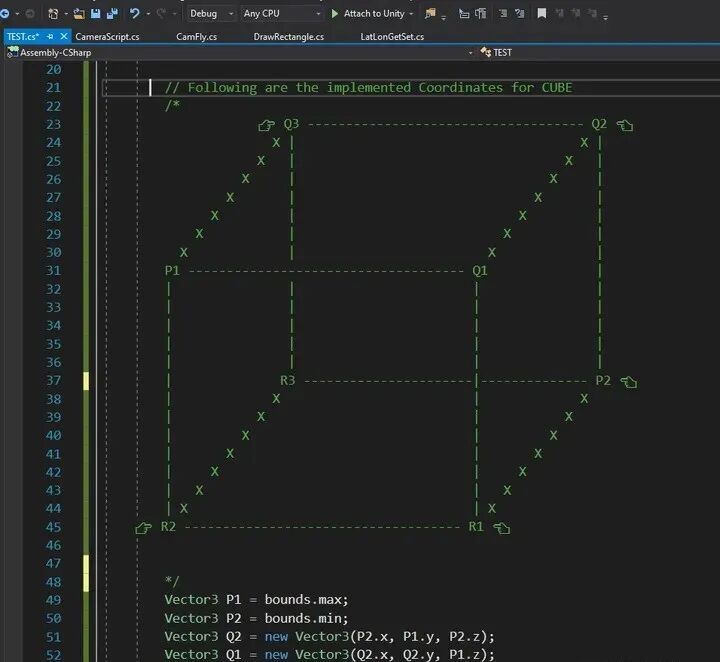
Task: Click the Undo arrow icon
Action: point(135,13)
